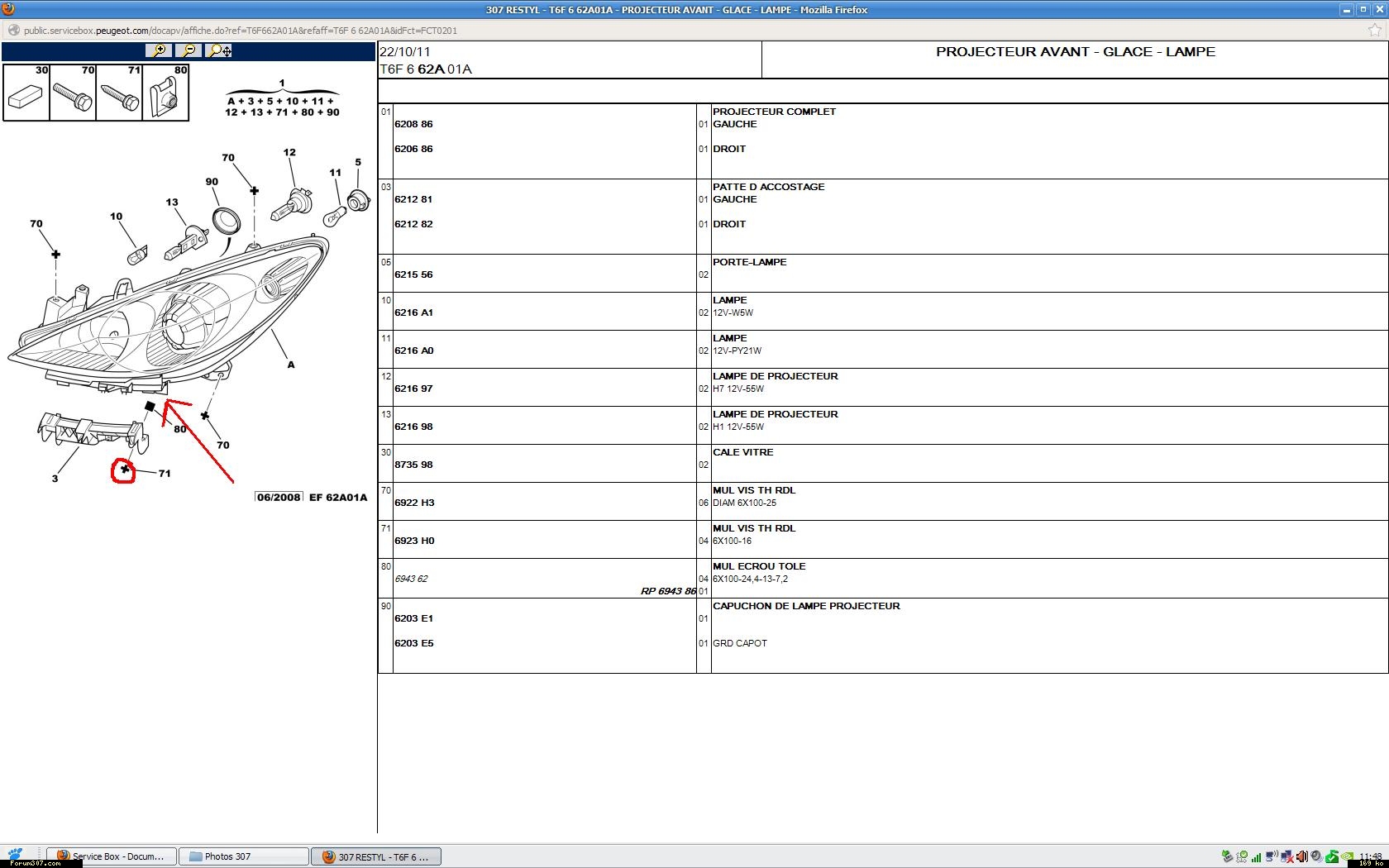The width and height of the screenshot is (1389, 868).
Task: Switch to Photos 307 folder in taskbar
Action: pyautogui.click(x=245, y=856)
